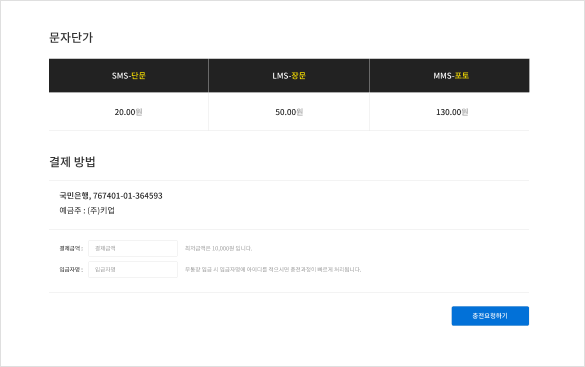The height and width of the screenshot is (367, 585).
Task: Select the LMS-장문 table header
Action: 289,75
